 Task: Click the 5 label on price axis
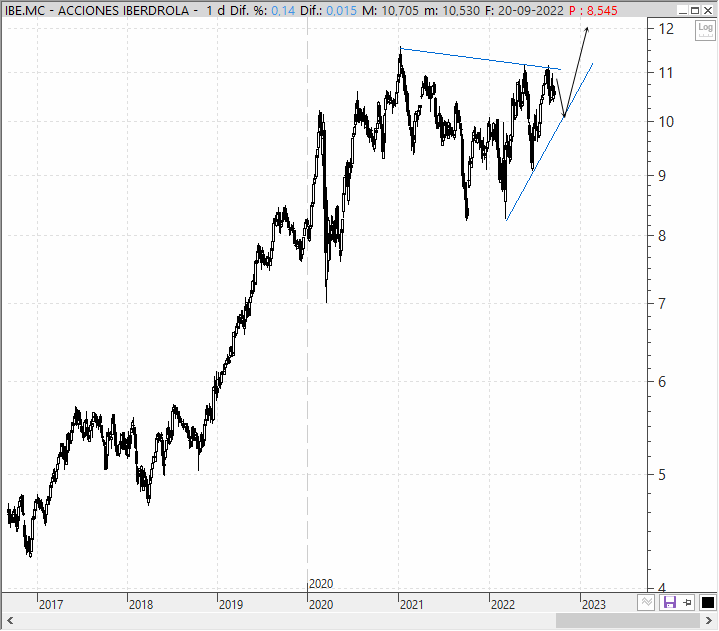tap(662, 475)
